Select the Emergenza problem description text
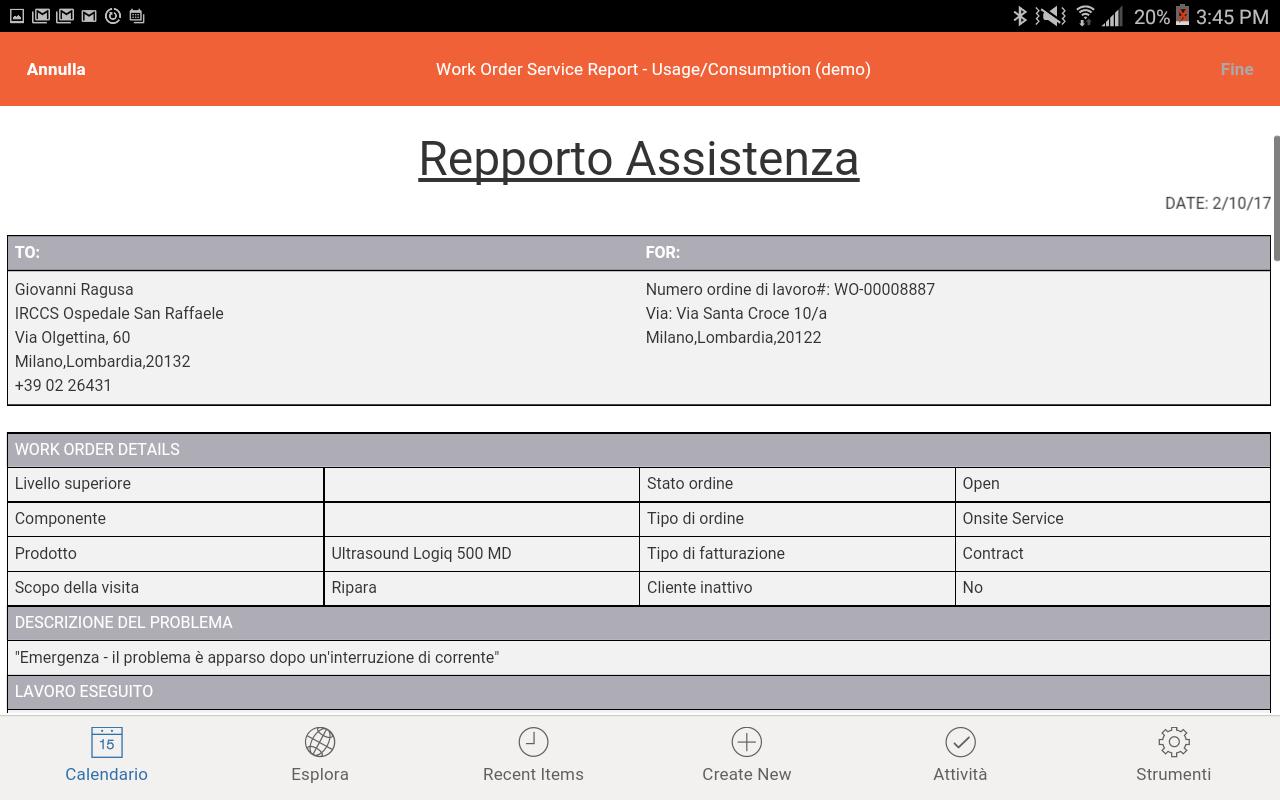This screenshot has height=800, width=1280. [257, 657]
